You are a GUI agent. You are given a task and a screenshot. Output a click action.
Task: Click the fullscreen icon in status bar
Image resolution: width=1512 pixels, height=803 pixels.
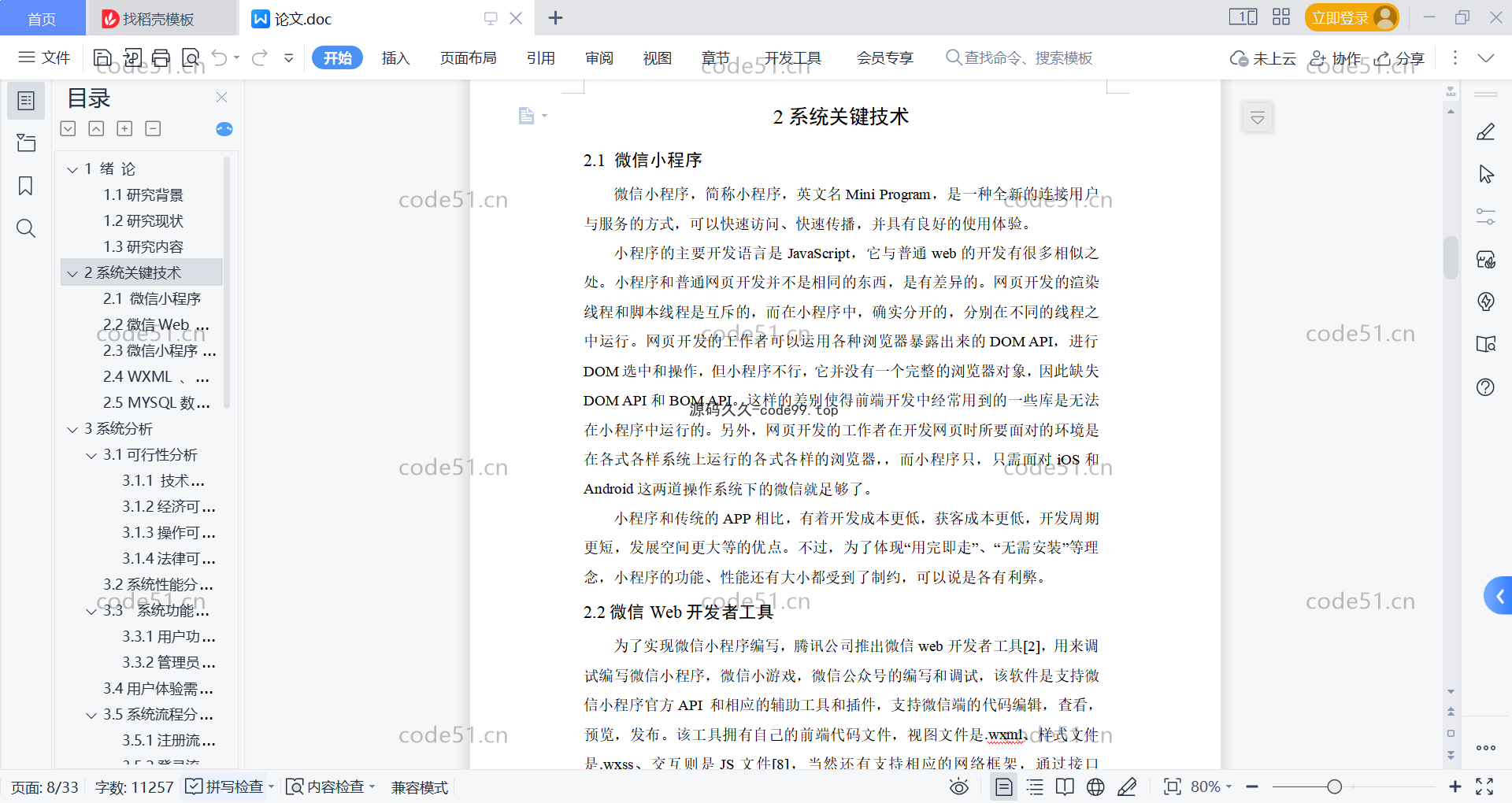(1484, 786)
